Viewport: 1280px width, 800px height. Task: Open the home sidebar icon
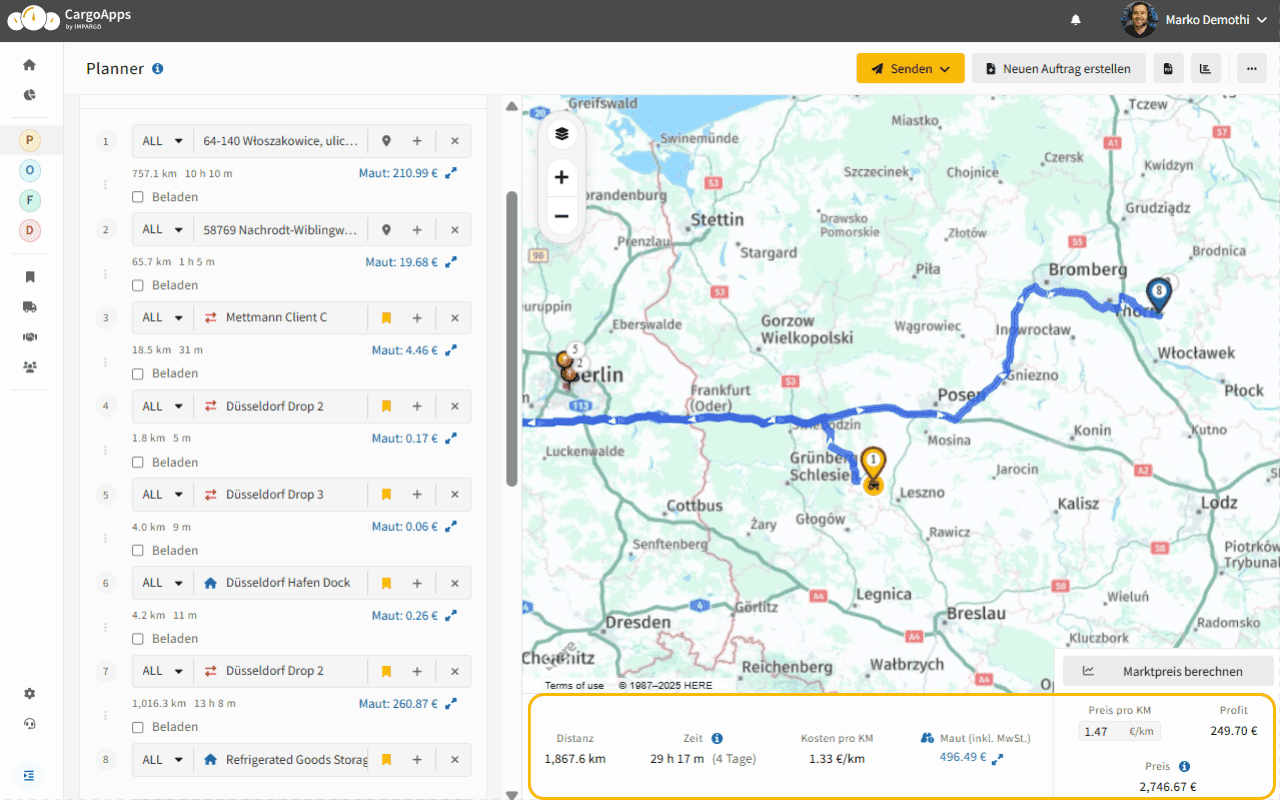coord(29,63)
